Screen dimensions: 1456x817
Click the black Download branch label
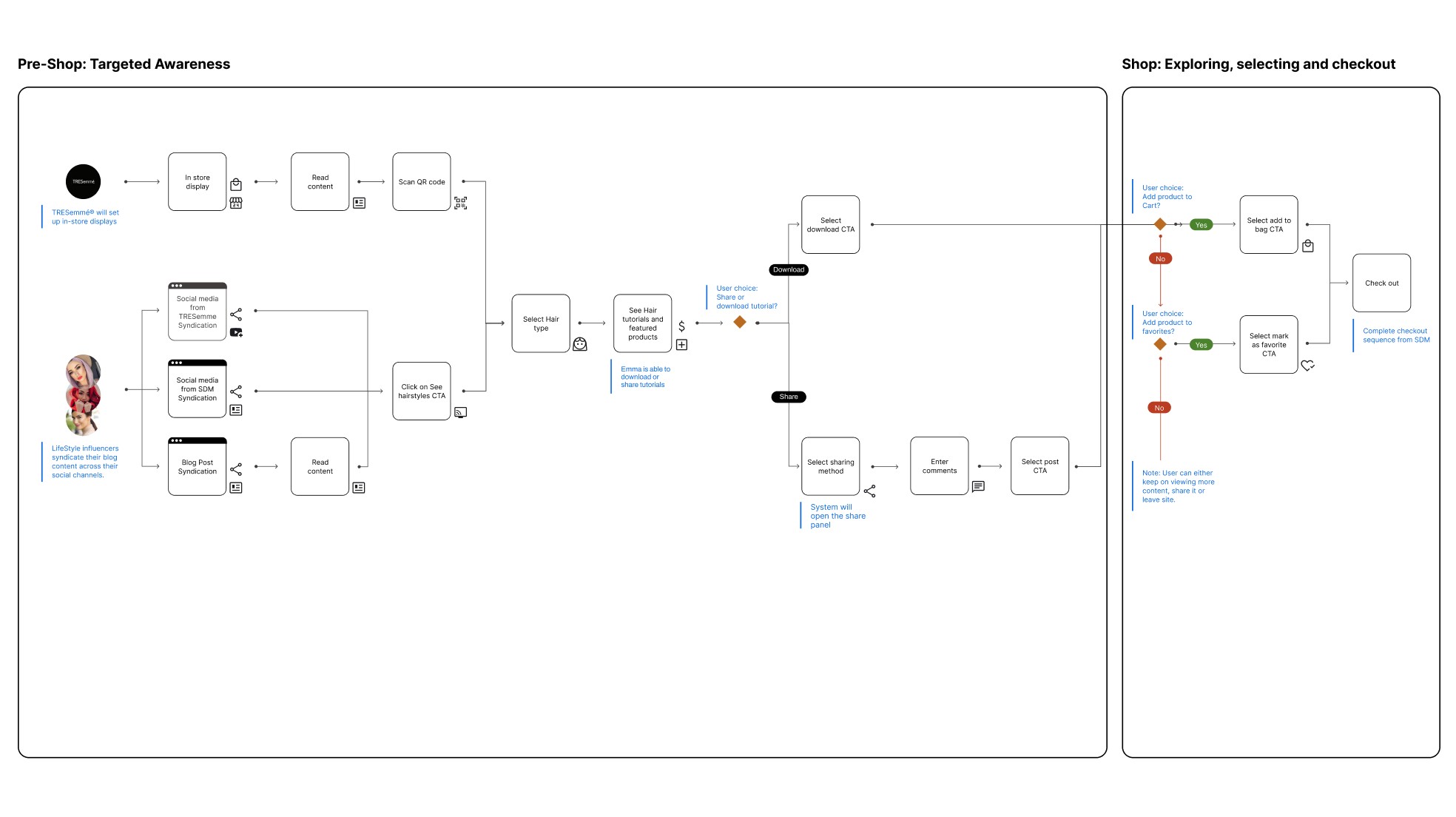(789, 269)
